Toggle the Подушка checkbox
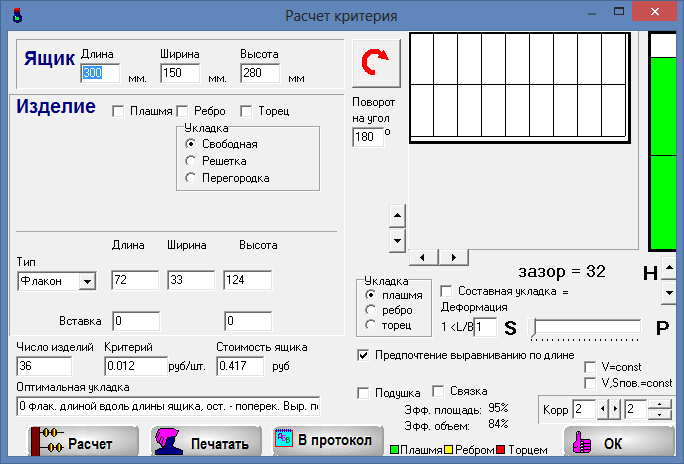This screenshot has width=684, height=464. pyautogui.click(x=363, y=393)
